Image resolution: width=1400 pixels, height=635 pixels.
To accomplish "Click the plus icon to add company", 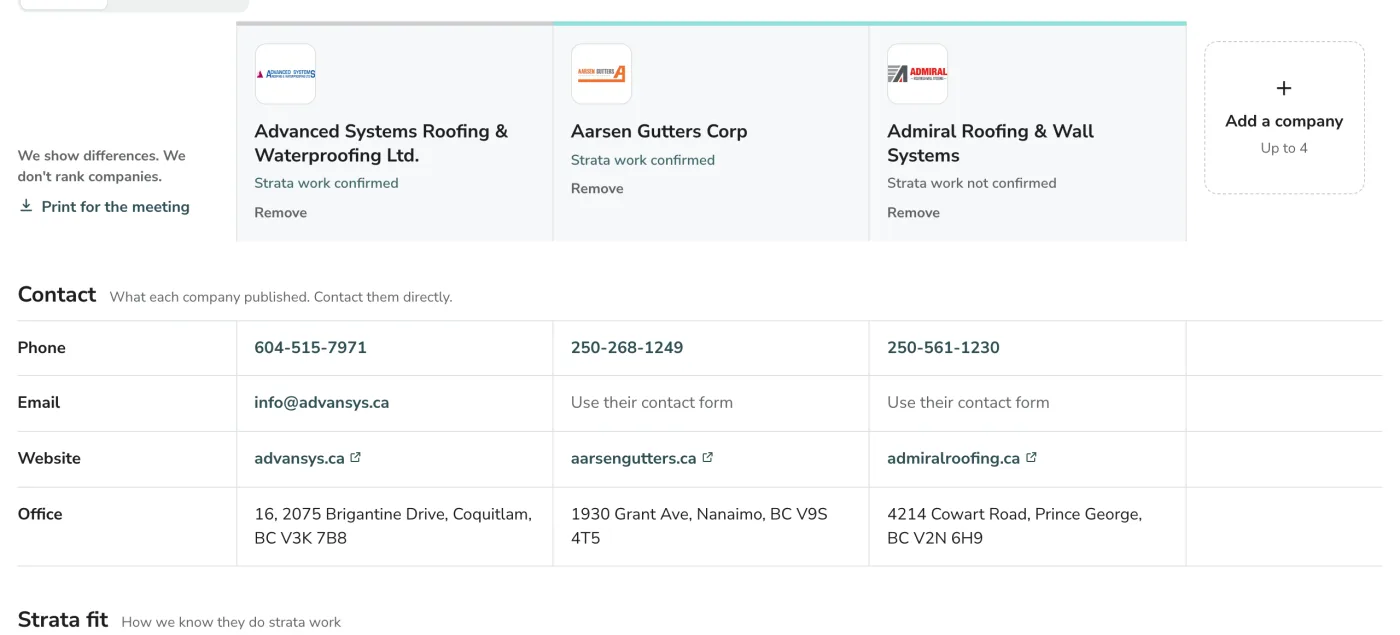I will 1284,89.
